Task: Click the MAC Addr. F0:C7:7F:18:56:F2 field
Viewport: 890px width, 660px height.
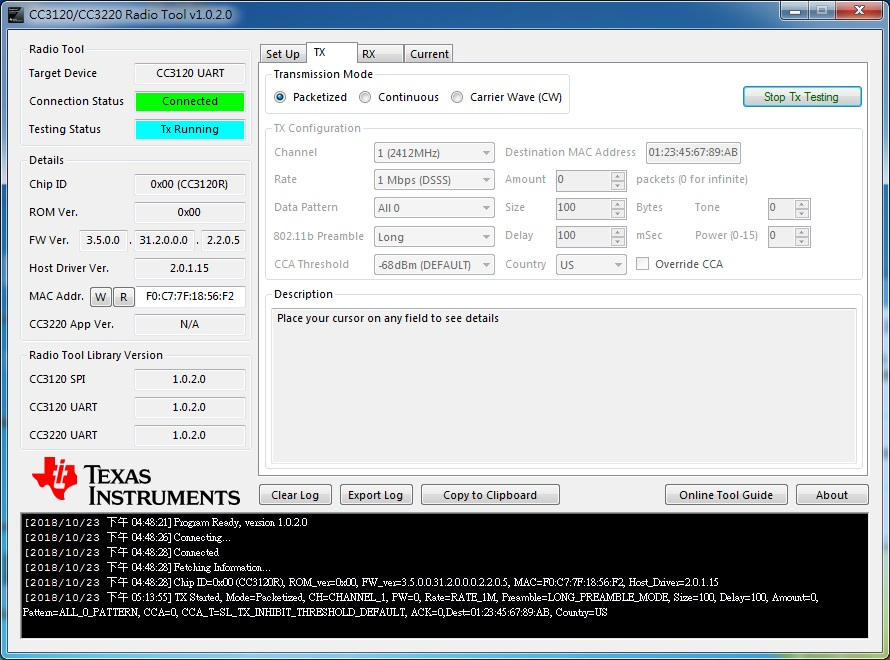Action: point(190,296)
